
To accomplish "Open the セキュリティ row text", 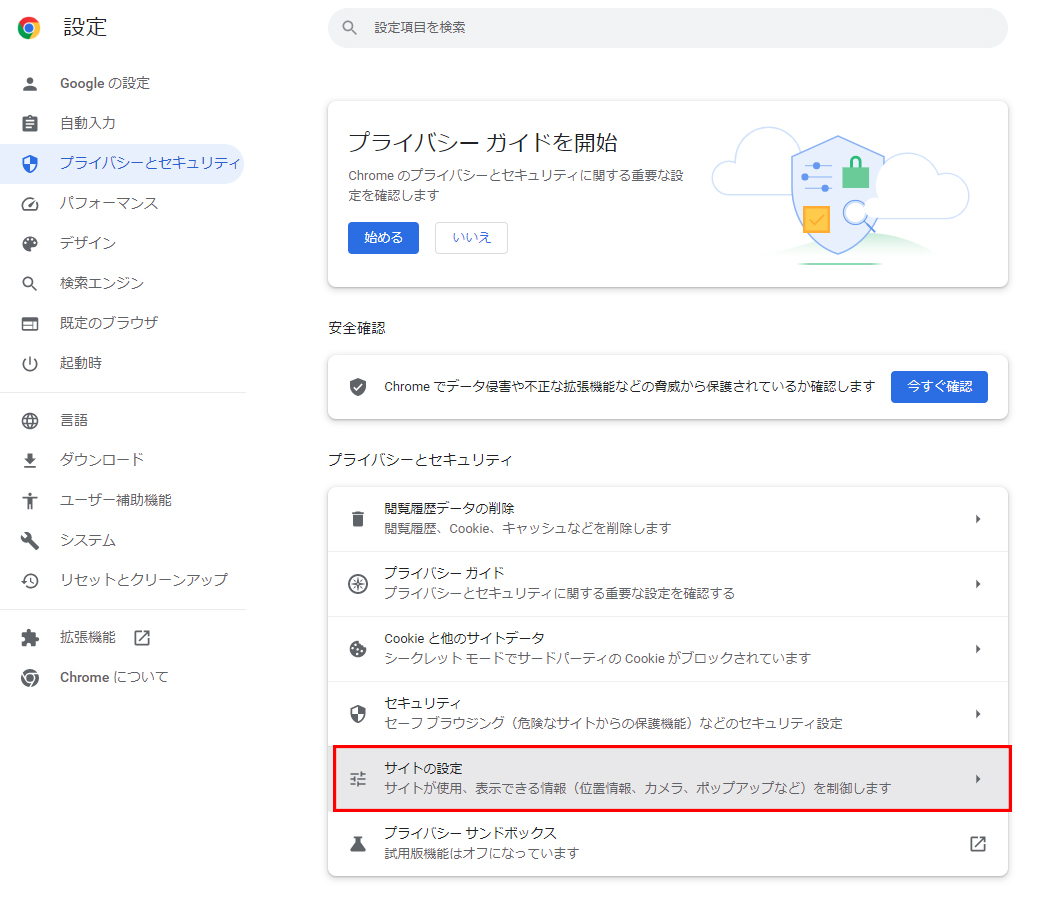I will 613,714.
